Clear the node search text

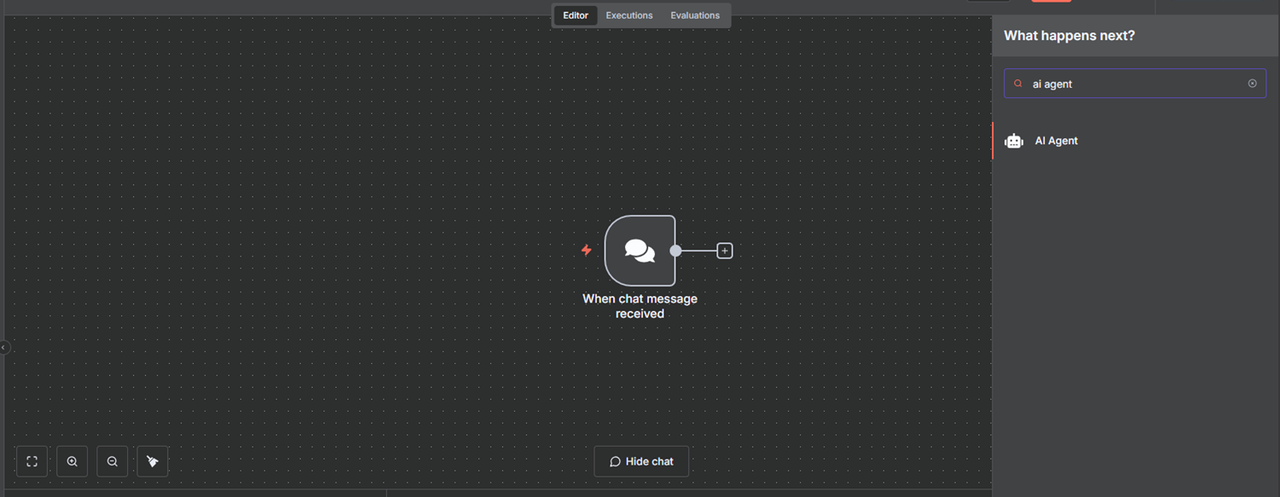(1252, 84)
